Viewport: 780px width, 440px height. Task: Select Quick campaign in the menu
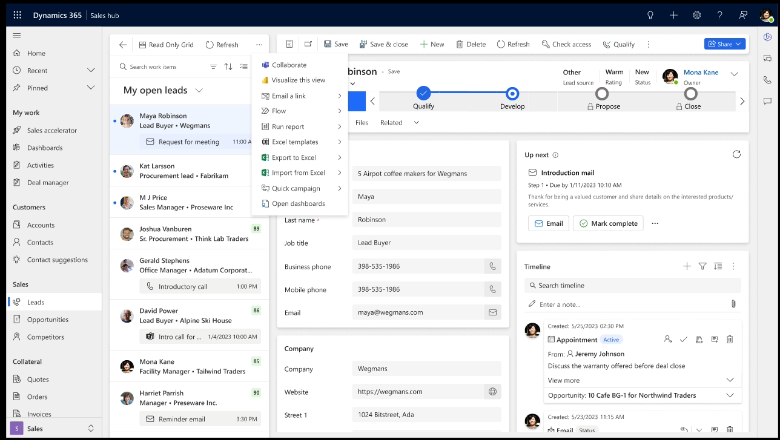[x=299, y=188]
